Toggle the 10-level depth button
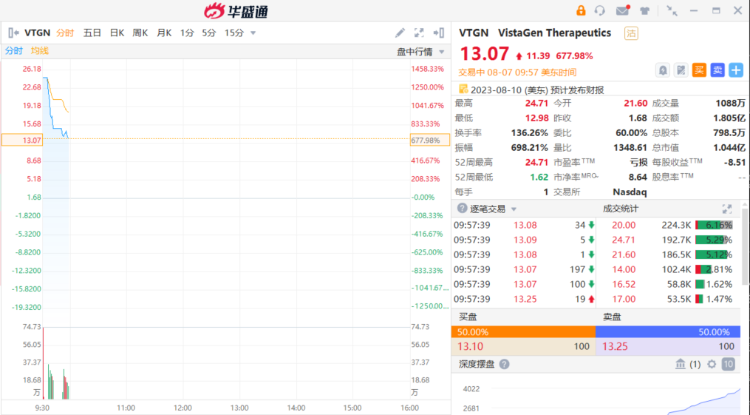Image resolution: width=750 pixels, height=415 pixels. [x=728, y=364]
